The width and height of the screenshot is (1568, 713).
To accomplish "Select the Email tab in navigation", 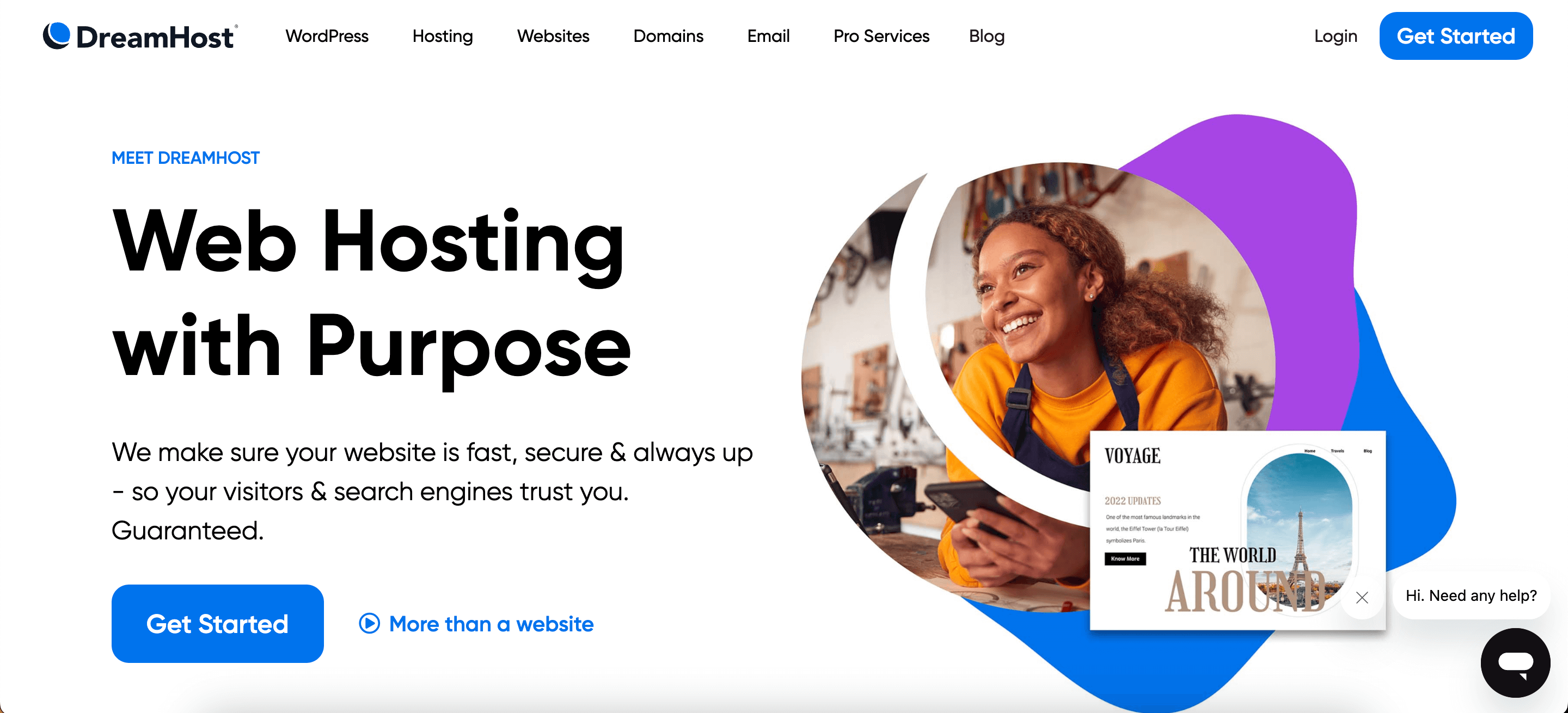I will point(767,36).
